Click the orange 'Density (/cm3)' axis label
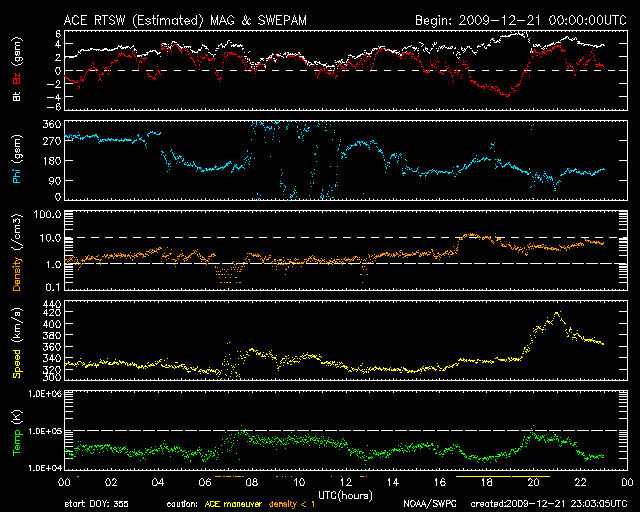This screenshot has height=512, width=640. tap(17, 252)
